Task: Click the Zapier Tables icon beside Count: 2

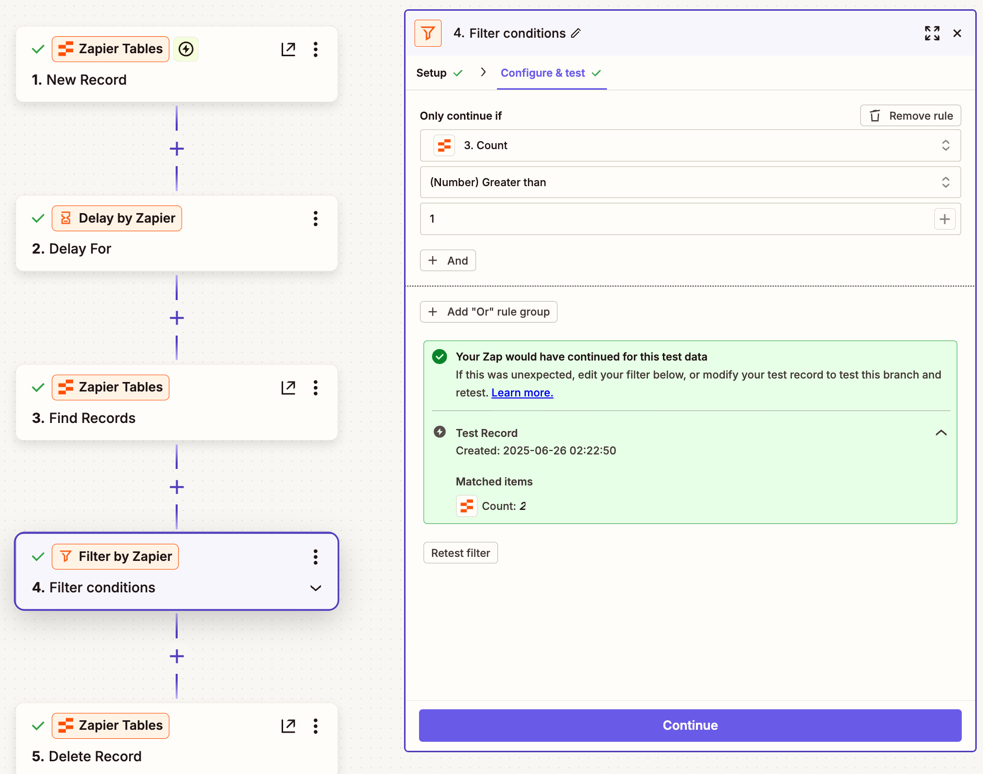Action: 466,506
